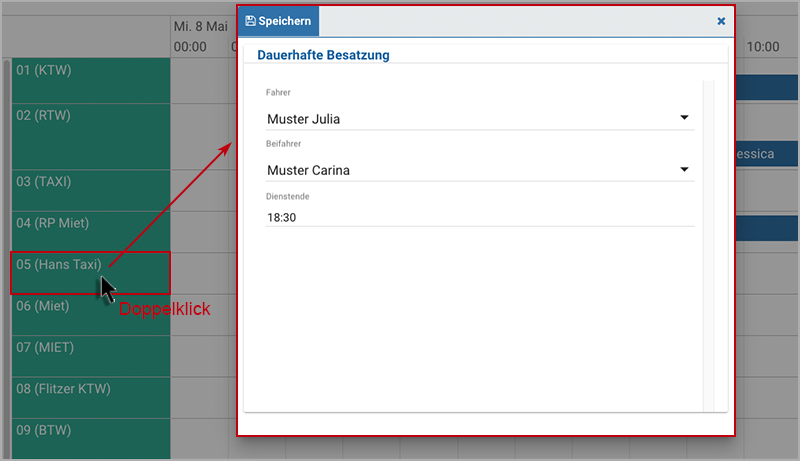This screenshot has width=800, height=461.
Task: Select vehicle row 05 (Hans Taxi)
Action: point(91,273)
